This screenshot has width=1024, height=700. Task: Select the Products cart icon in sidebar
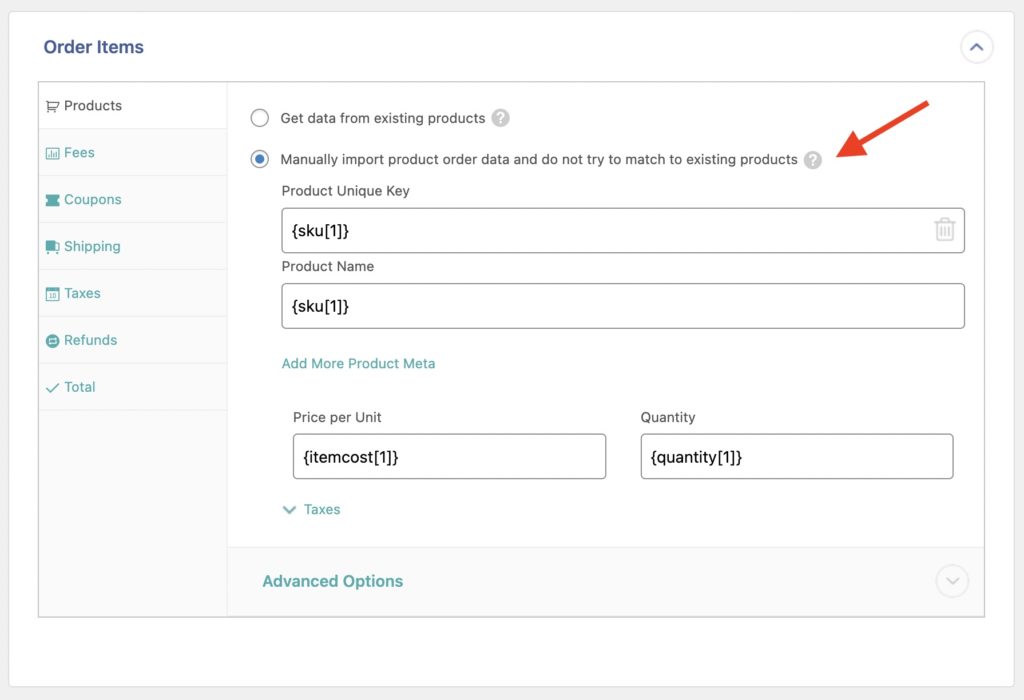pyautogui.click(x=53, y=105)
